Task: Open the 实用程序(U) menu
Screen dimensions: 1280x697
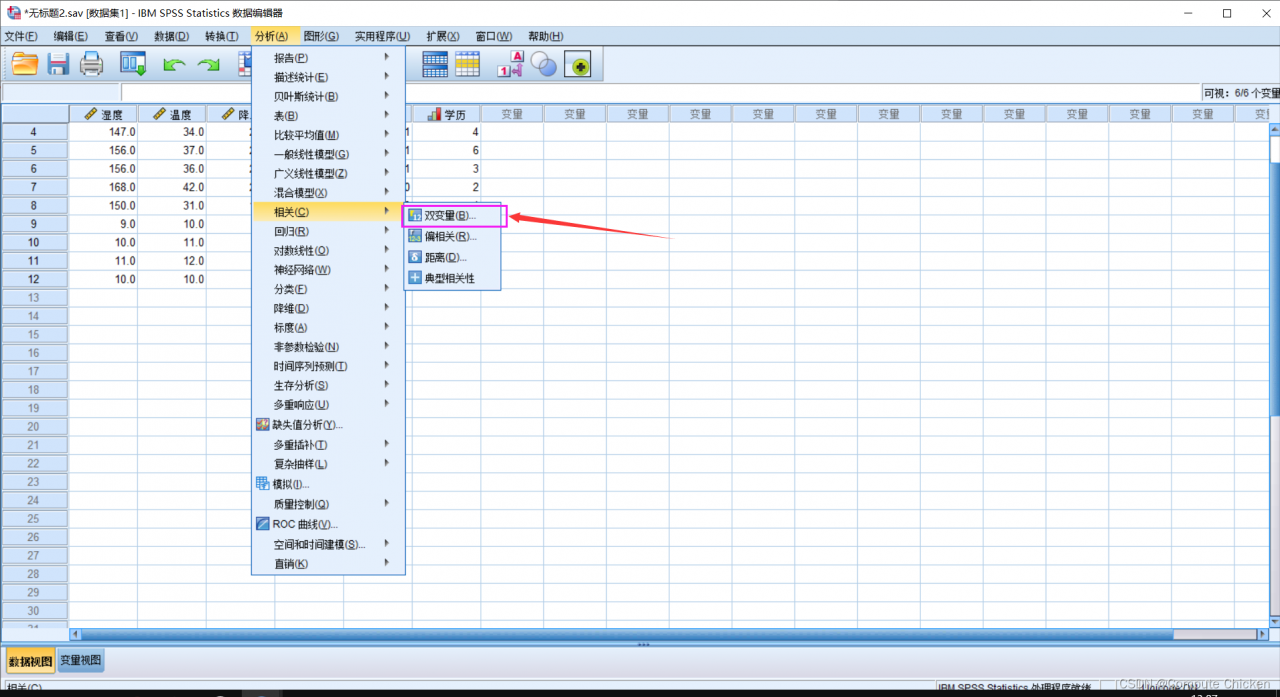Action: [x=382, y=36]
